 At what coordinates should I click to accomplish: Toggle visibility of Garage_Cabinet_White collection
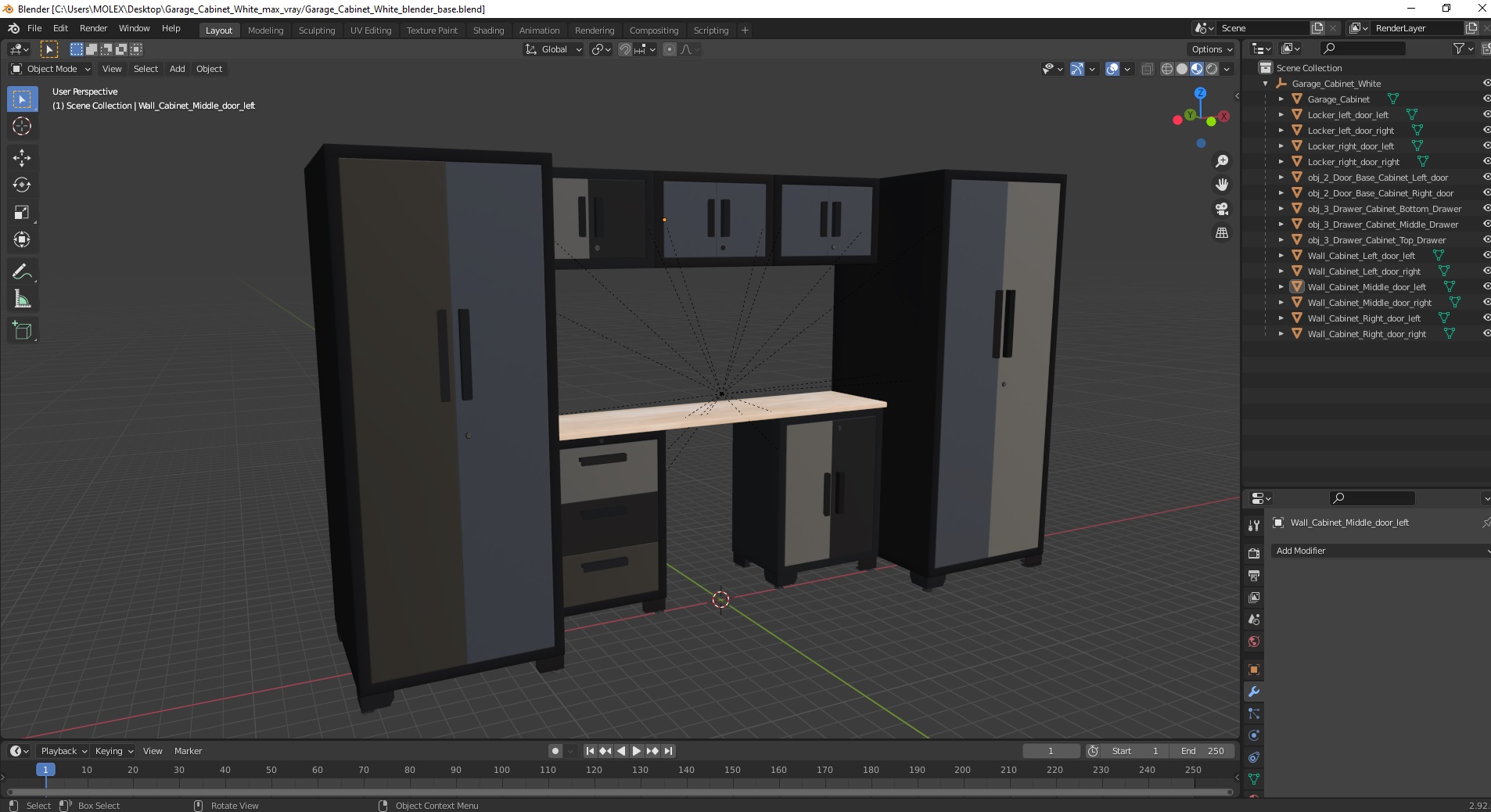click(x=1486, y=84)
